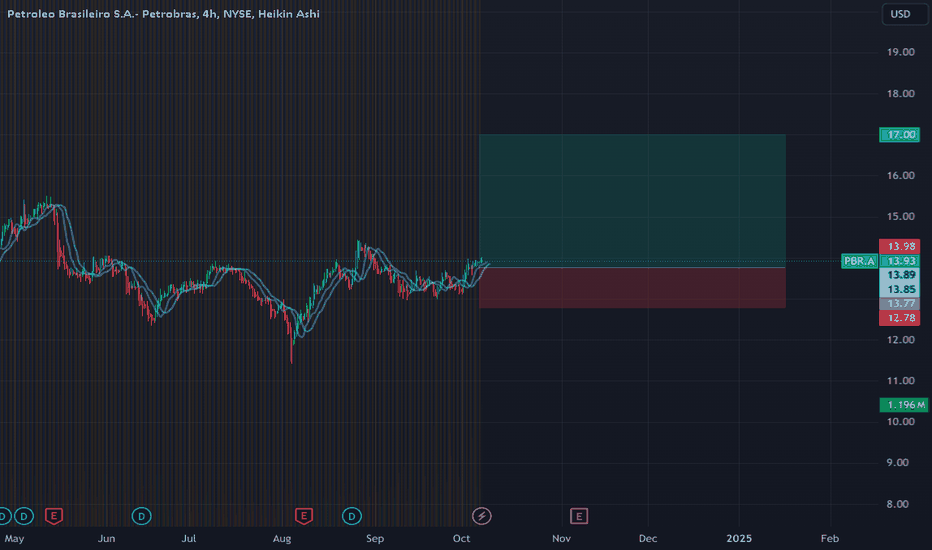
Task: Open the May earnings E marker
Action: coord(53,516)
